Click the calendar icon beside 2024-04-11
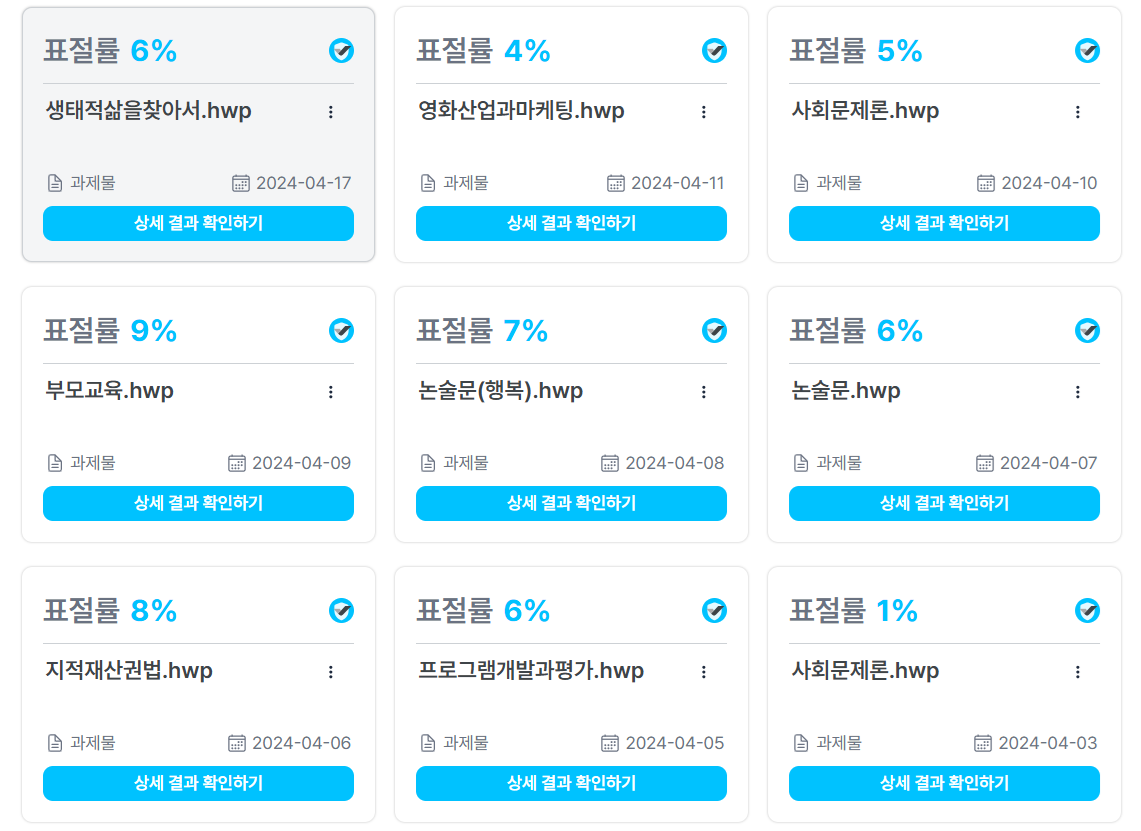The height and width of the screenshot is (831, 1141). (616, 183)
